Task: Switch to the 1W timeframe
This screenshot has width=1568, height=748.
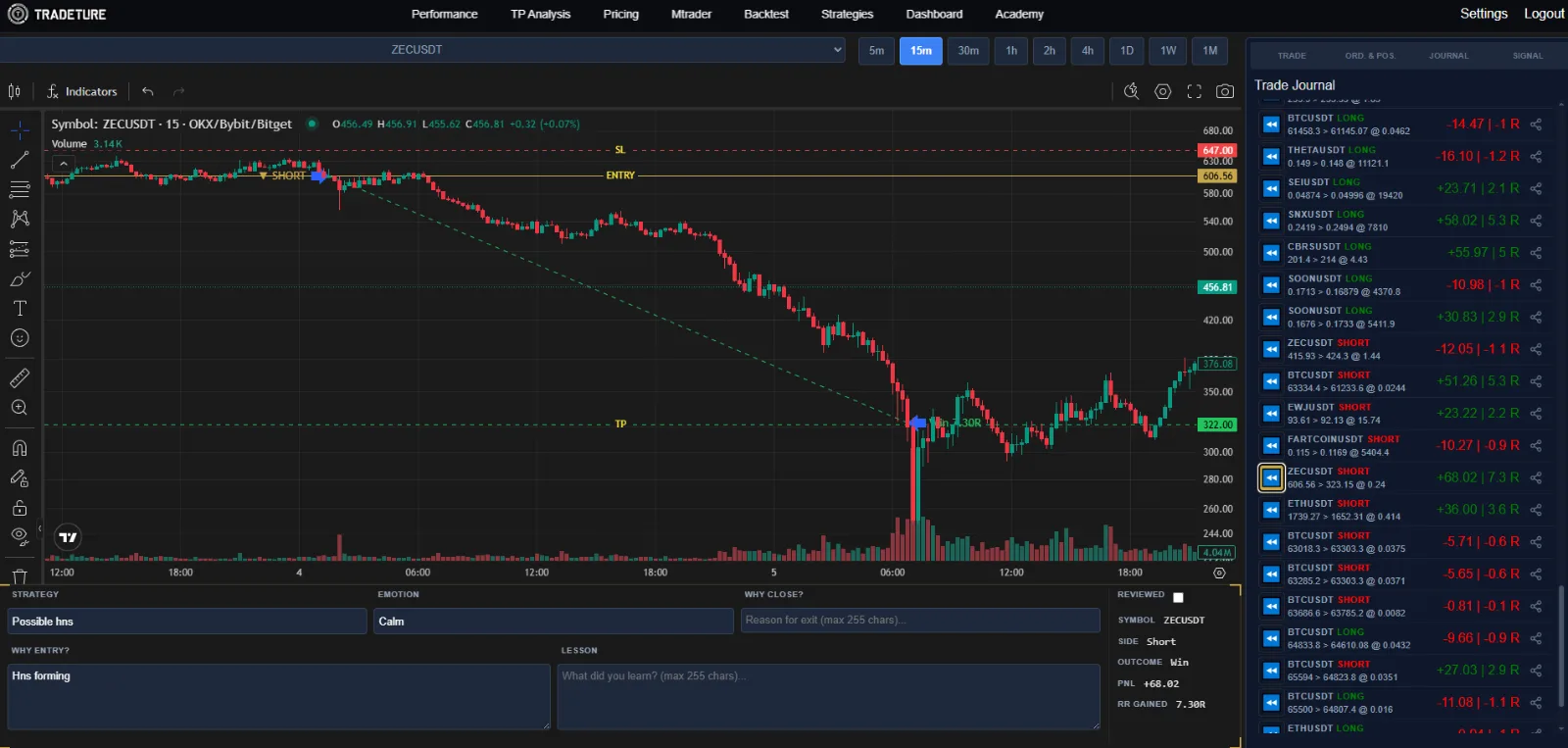Action: pos(1168,51)
